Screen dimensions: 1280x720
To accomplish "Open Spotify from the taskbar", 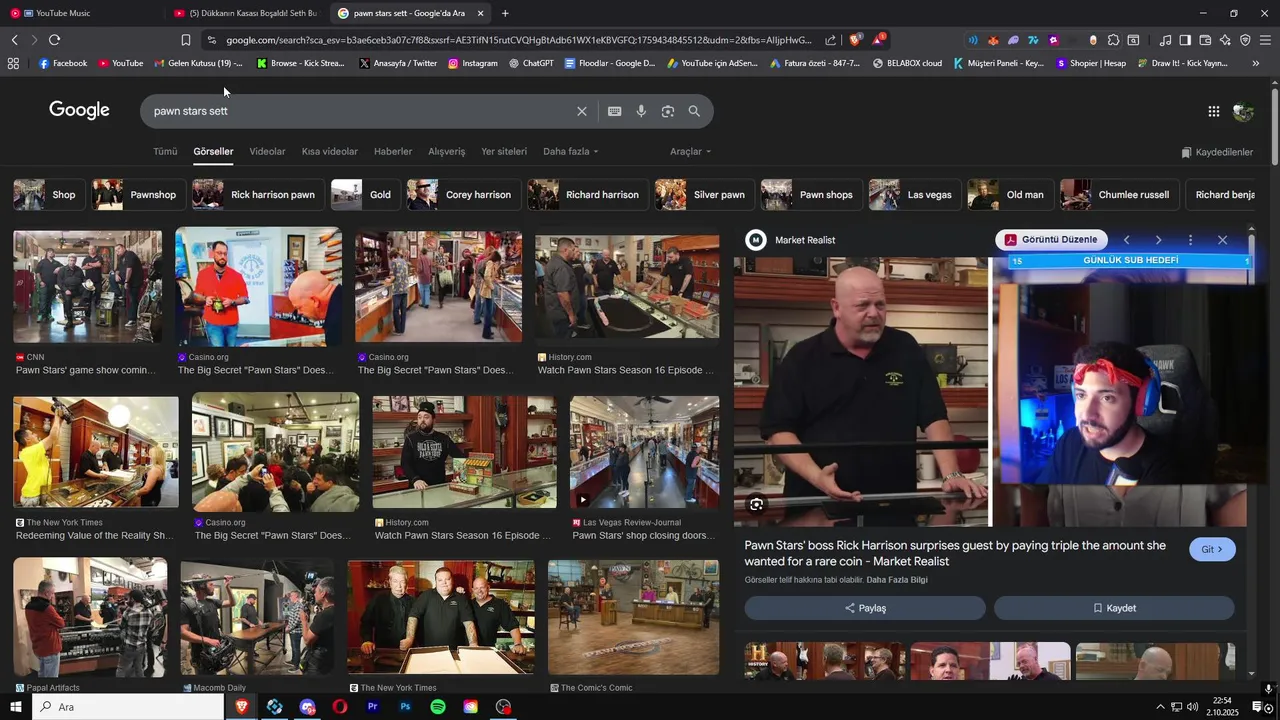I will [x=438, y=707].
